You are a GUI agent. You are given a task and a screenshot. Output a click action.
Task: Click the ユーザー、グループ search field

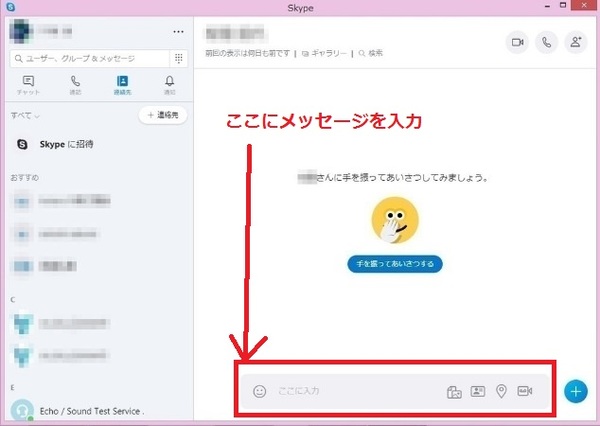(90, 59)
